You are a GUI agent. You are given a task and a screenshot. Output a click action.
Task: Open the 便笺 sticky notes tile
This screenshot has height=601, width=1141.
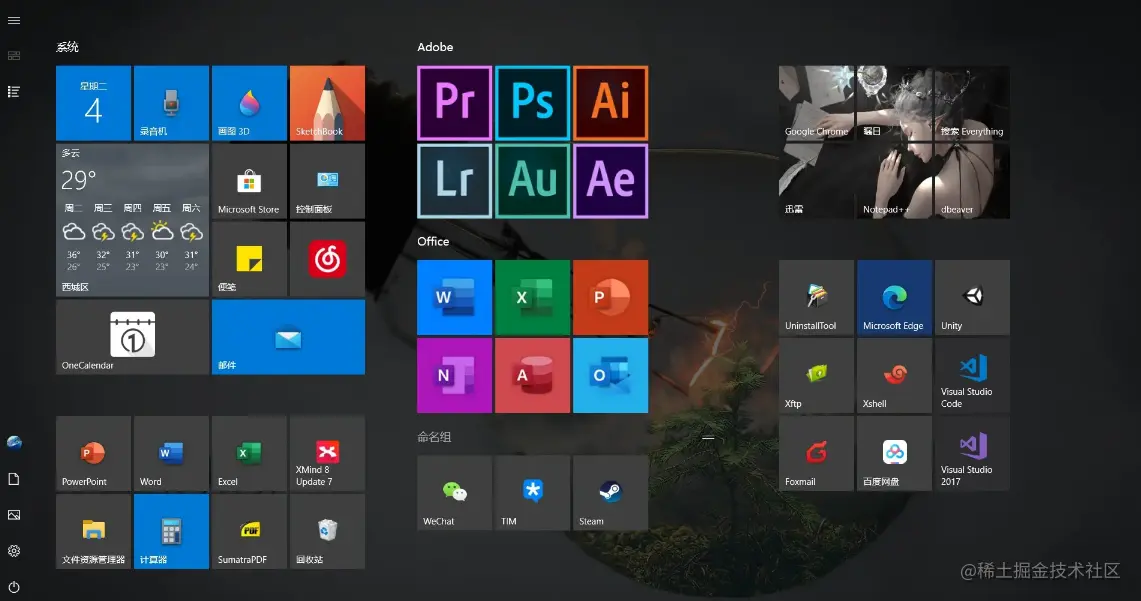tap(249, 258)
